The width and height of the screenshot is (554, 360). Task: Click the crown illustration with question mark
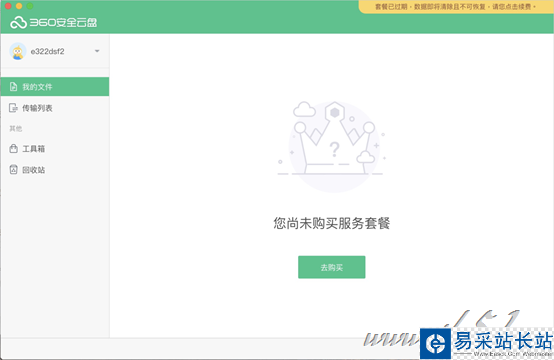pos(331,146)
